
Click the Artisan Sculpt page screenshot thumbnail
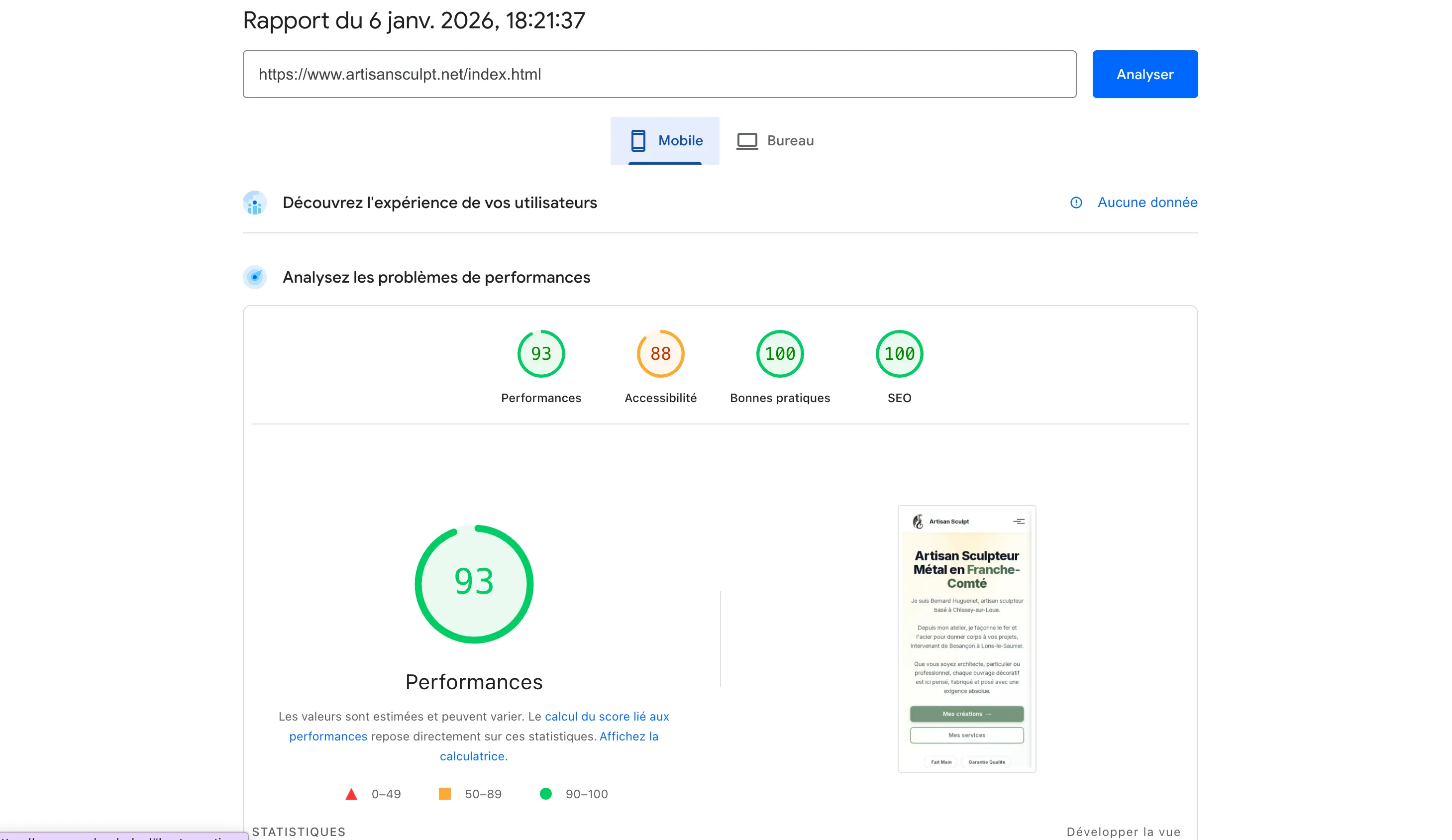[966, 638]
